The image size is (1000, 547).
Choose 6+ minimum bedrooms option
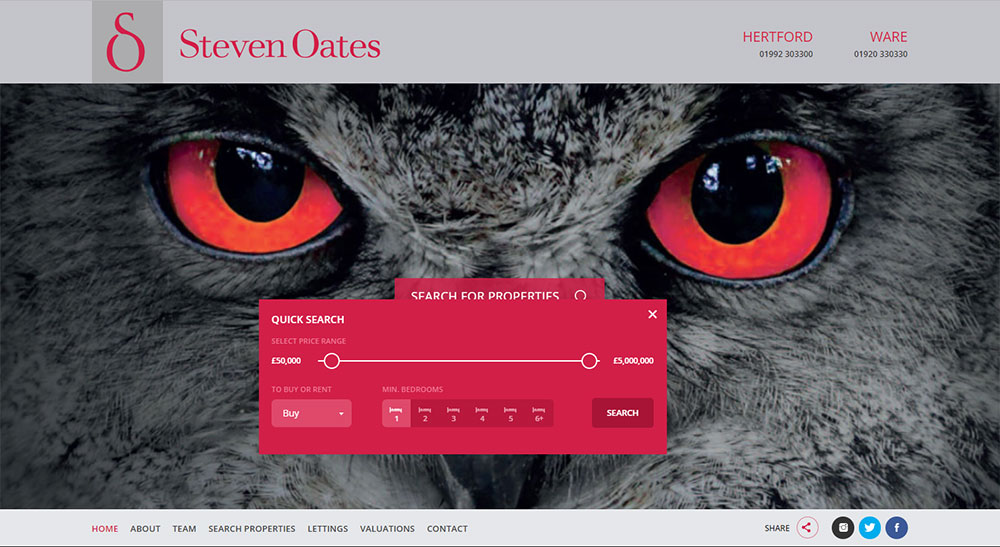(x=539, y=413)
